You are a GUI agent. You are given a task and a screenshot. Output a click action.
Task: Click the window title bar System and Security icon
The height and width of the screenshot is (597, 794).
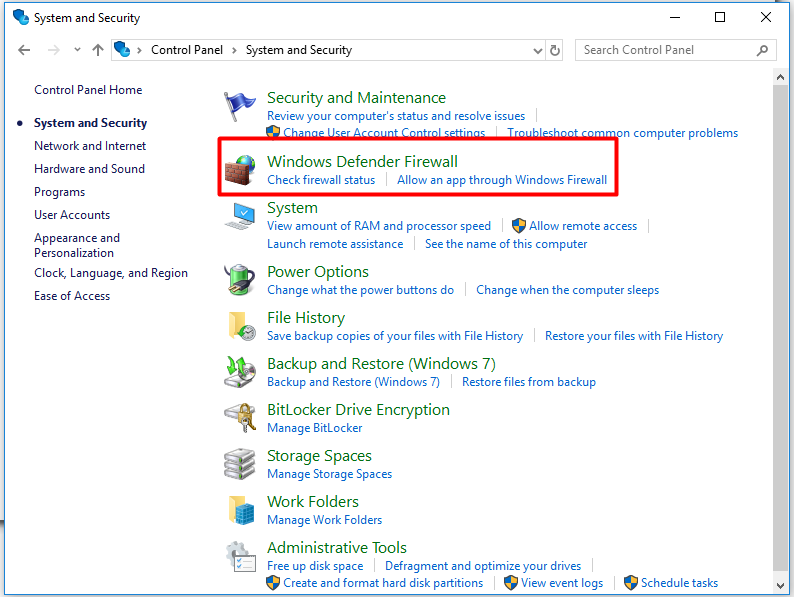tap(21, 17)
